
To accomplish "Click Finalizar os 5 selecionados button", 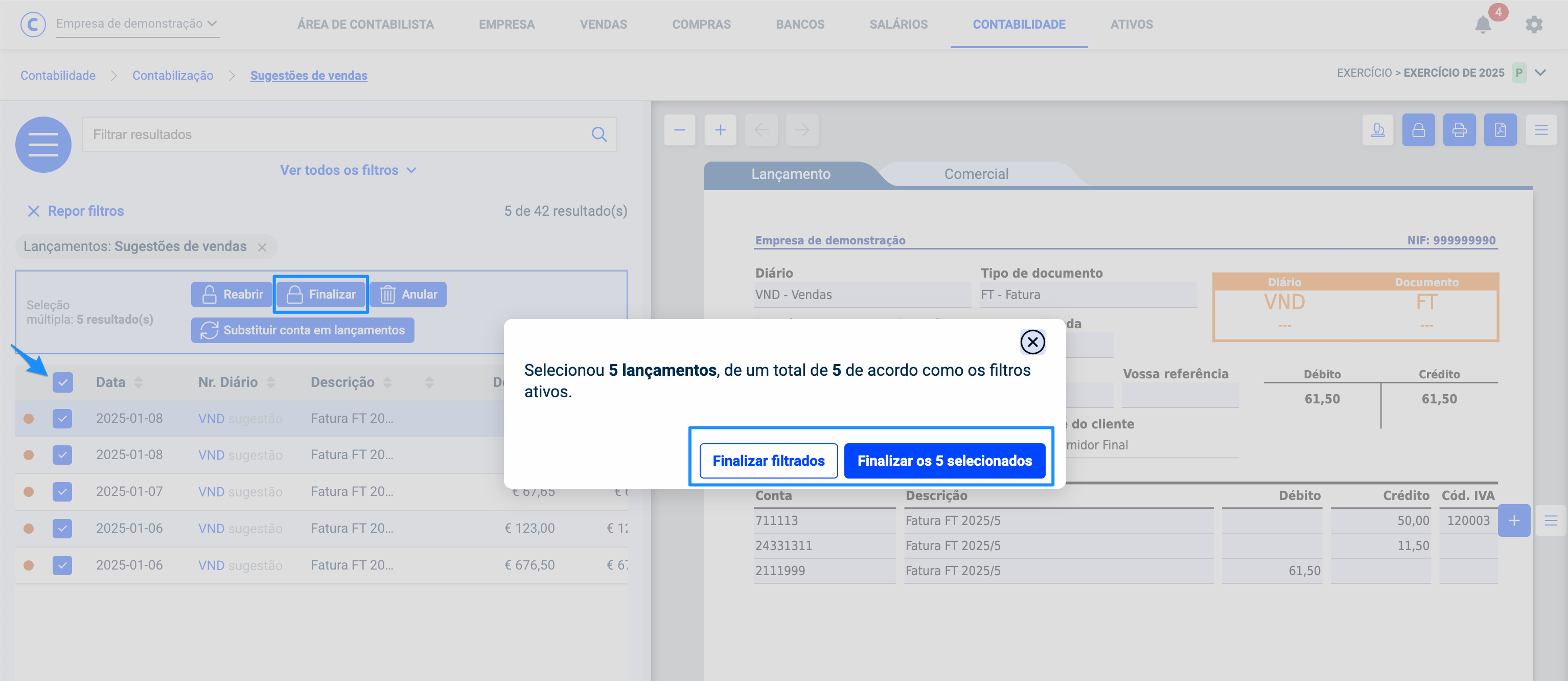I will [x=944, y=461].
